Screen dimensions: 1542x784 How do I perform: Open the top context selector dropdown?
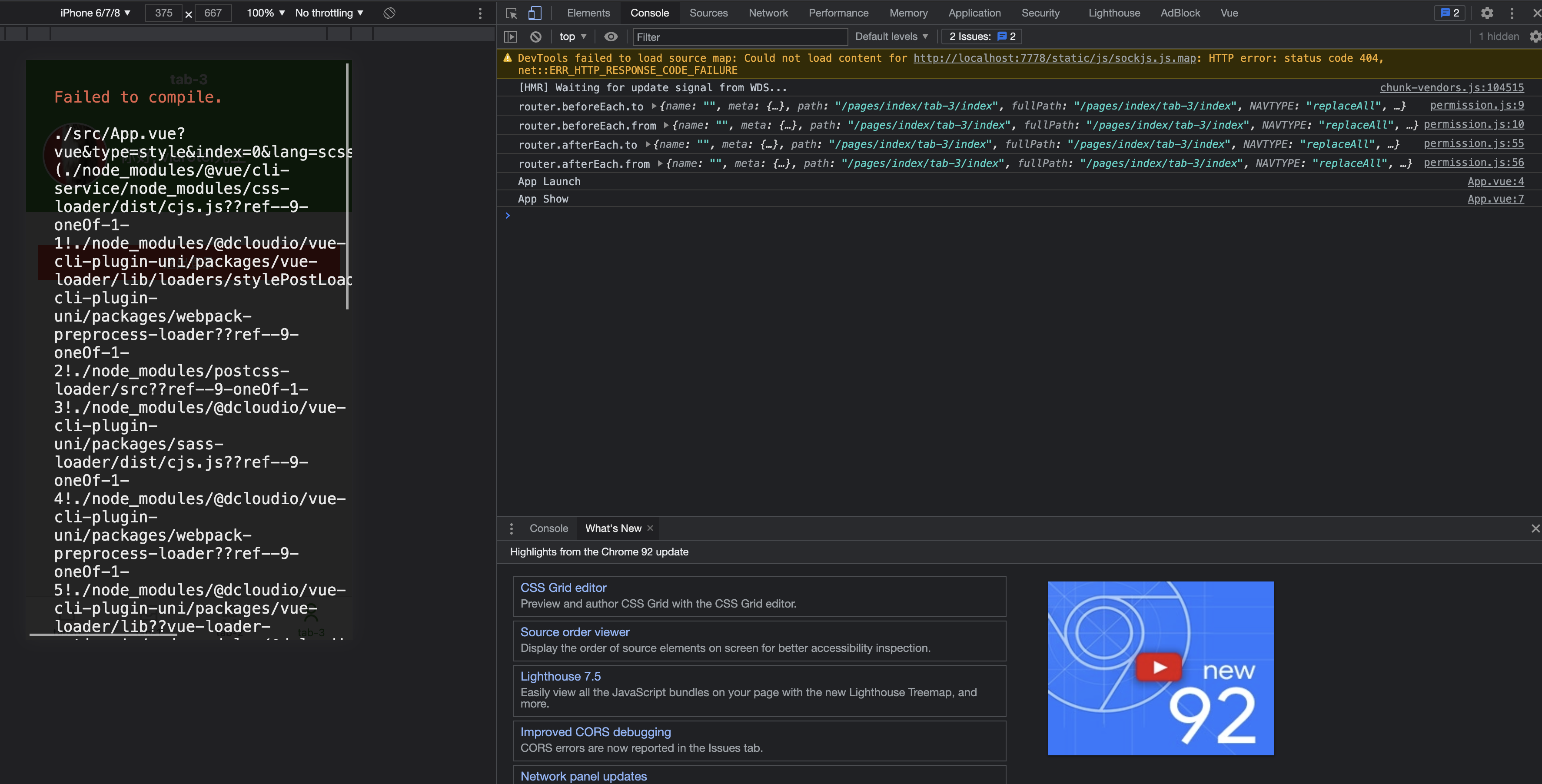(x=573, y=37)
